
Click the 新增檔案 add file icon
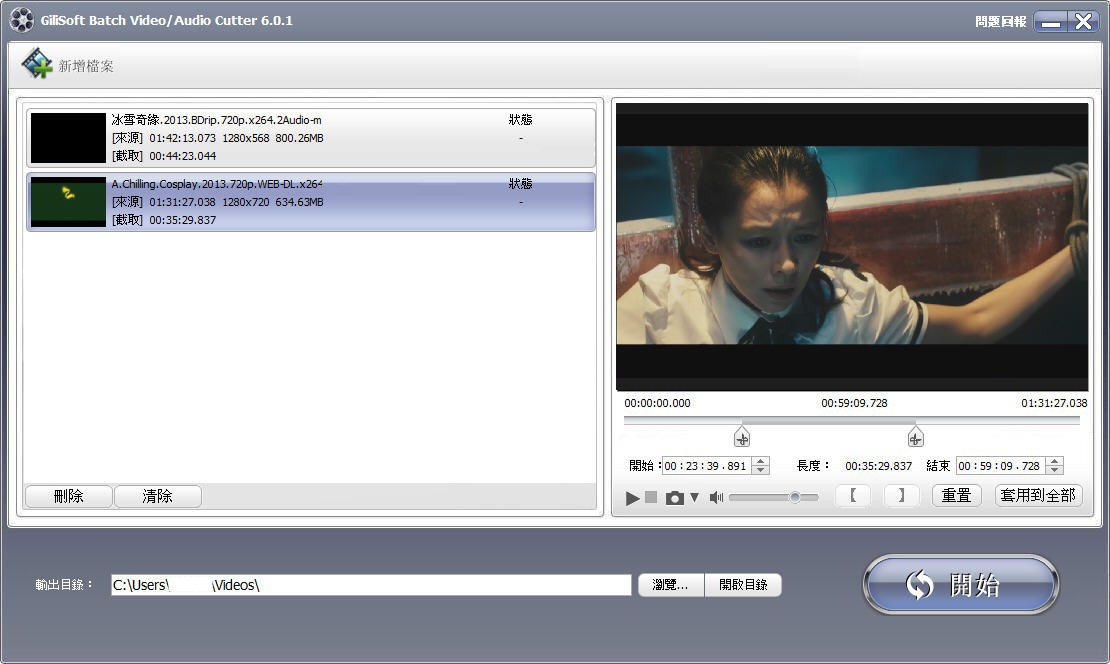[37, 64]
